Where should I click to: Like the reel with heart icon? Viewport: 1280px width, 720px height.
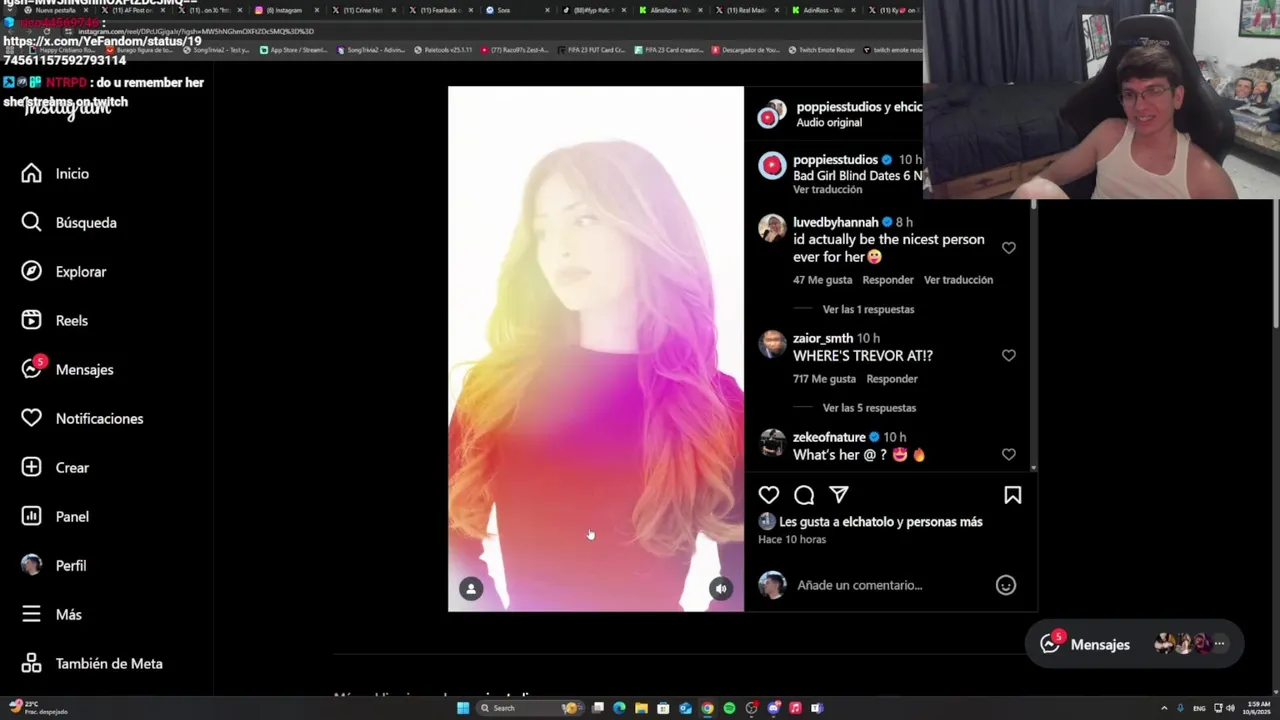(769, 495)
